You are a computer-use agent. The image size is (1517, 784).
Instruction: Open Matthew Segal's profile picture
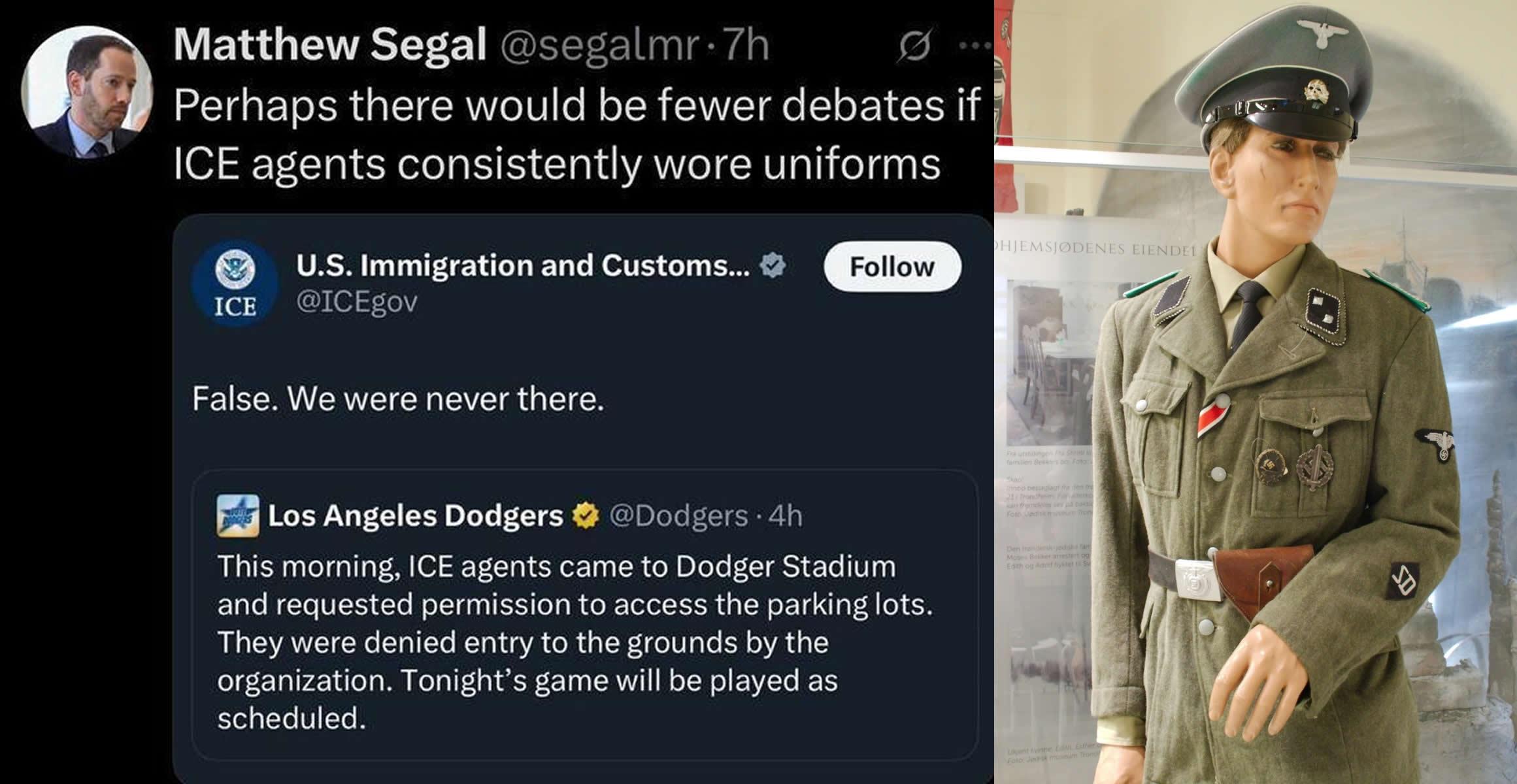click(x=87, y=91)
